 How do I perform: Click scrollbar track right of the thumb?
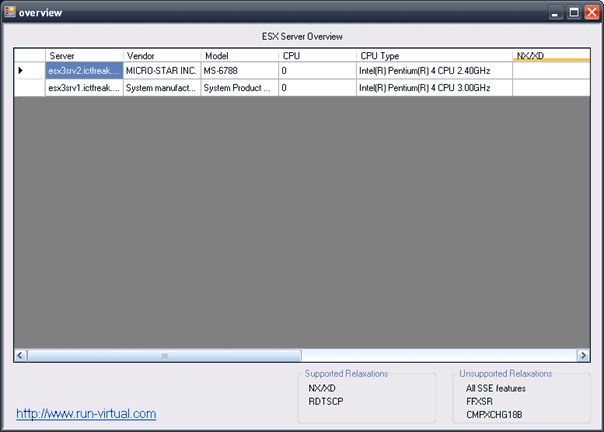[x=439, y=355]
